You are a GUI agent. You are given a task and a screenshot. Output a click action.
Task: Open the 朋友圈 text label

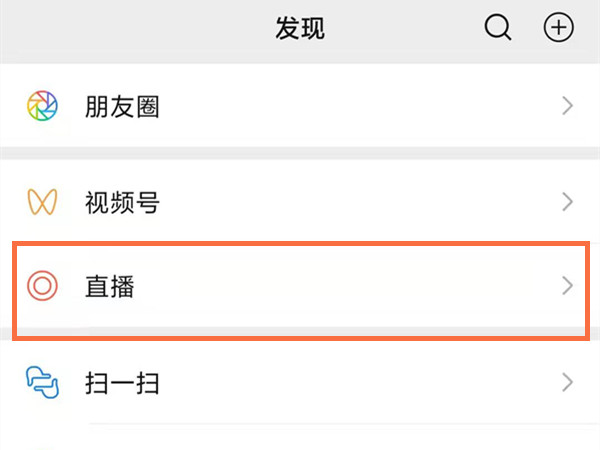pyautogui.click(x=122, y=107)
